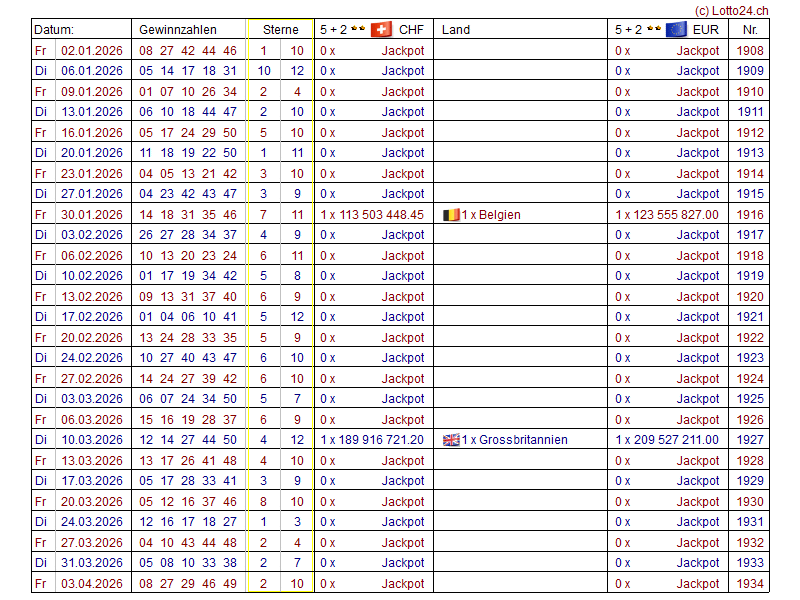
Task: Open the last draw number 1934
Action: (749, 584)
